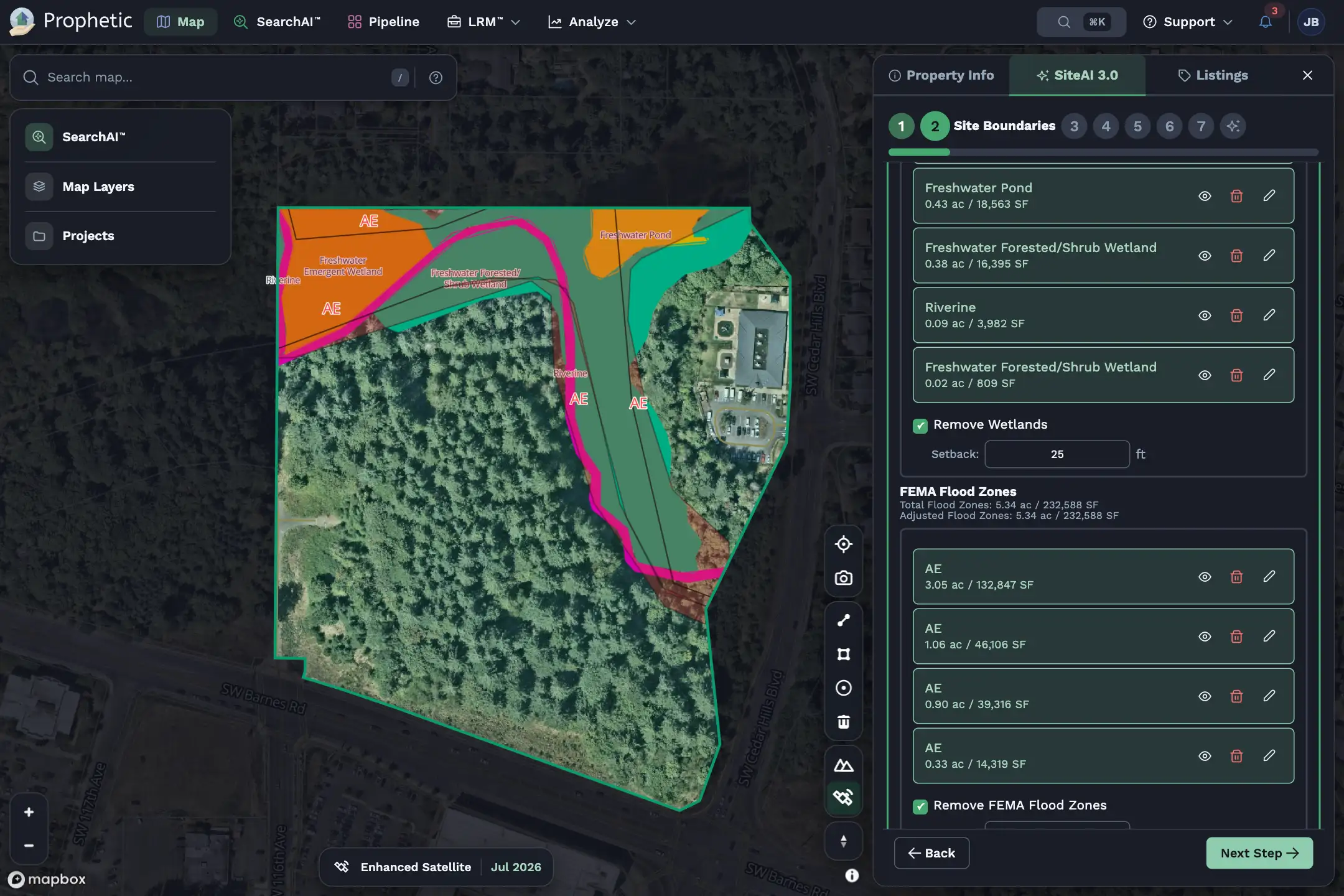1344x896 pixels.
Task: Select the line measure drawing tool
Action: [x=843, y=620]
